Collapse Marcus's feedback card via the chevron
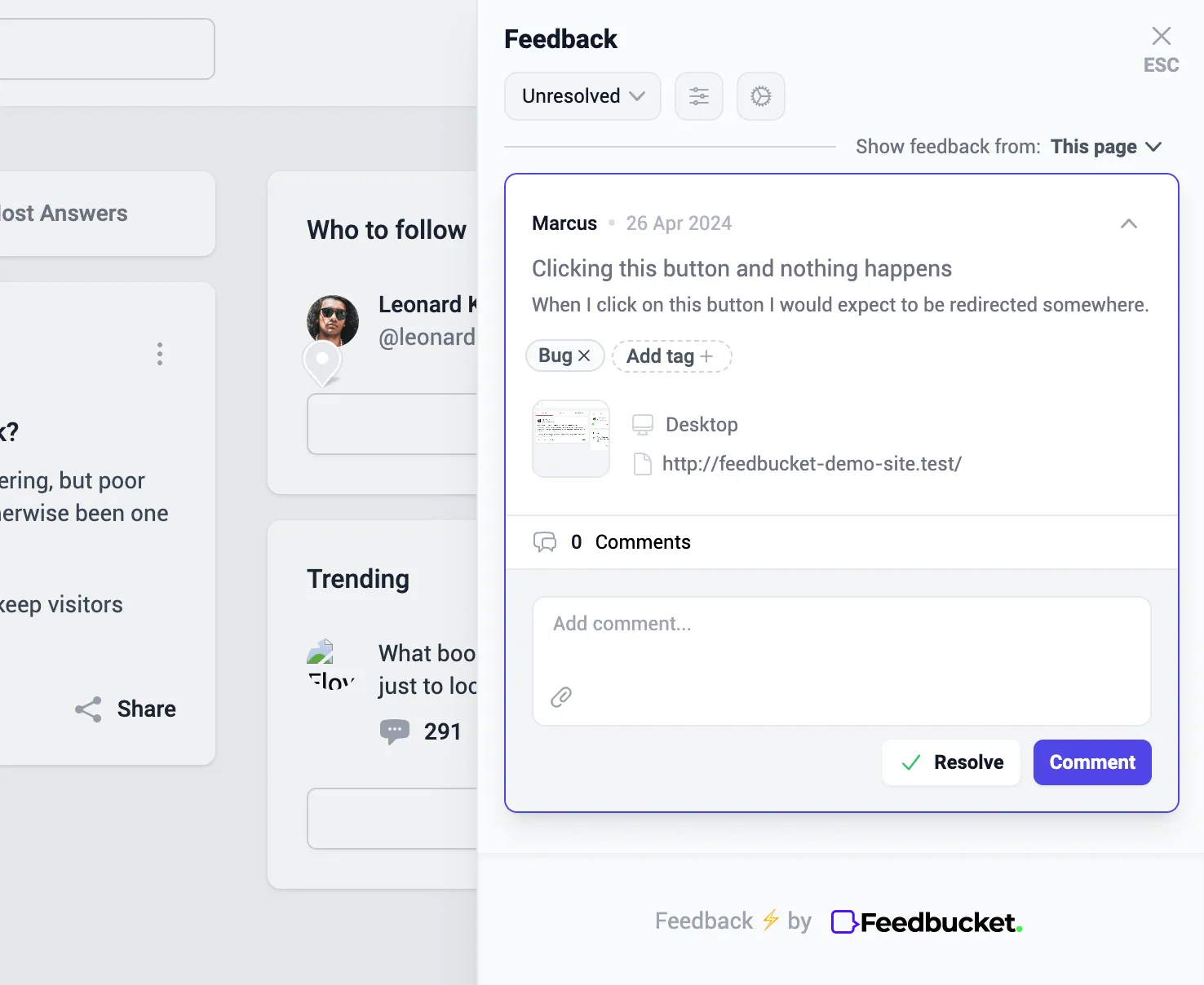 coord(1128,223)
